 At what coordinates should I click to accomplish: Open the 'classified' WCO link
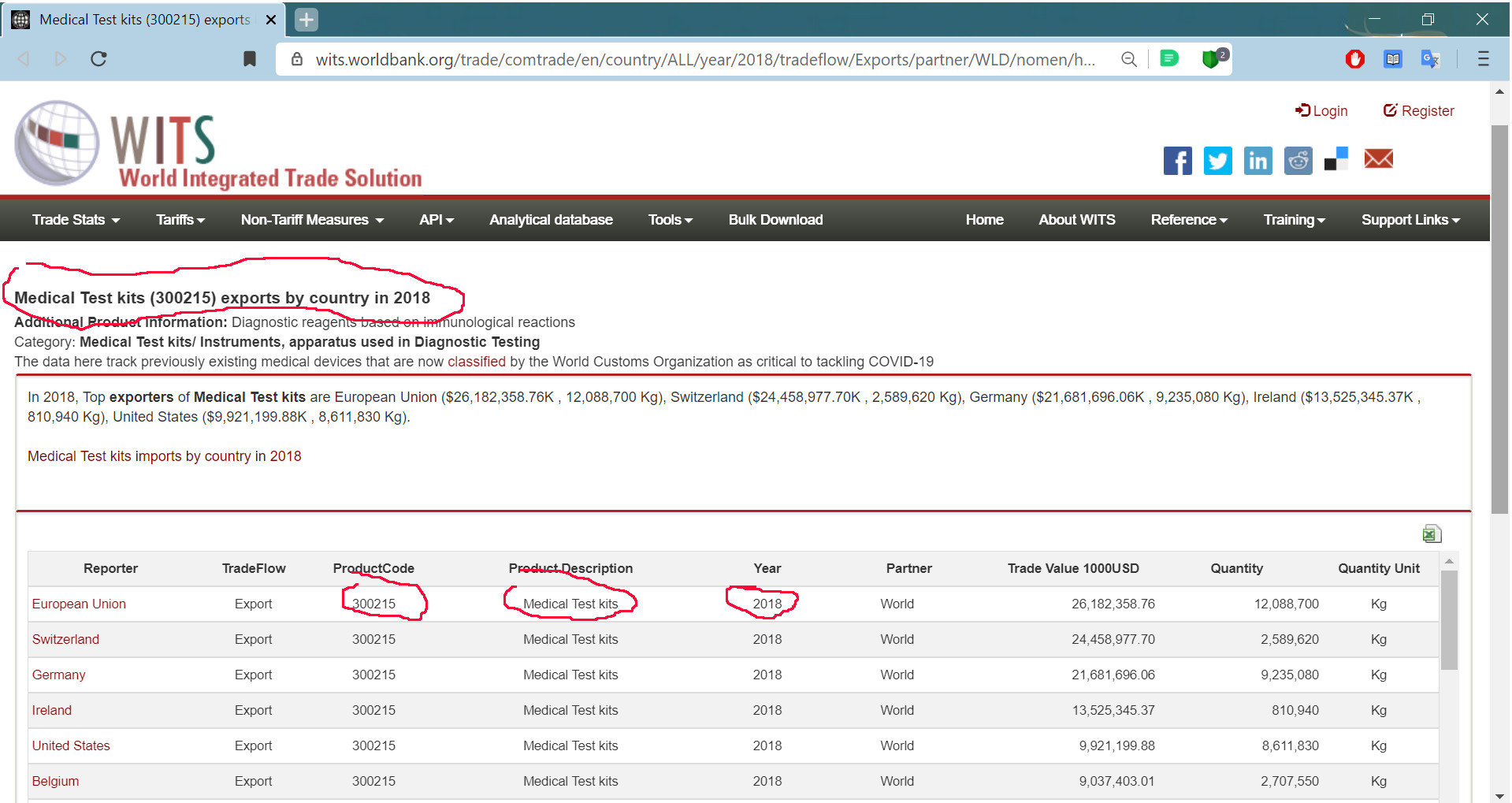(477, 362)
